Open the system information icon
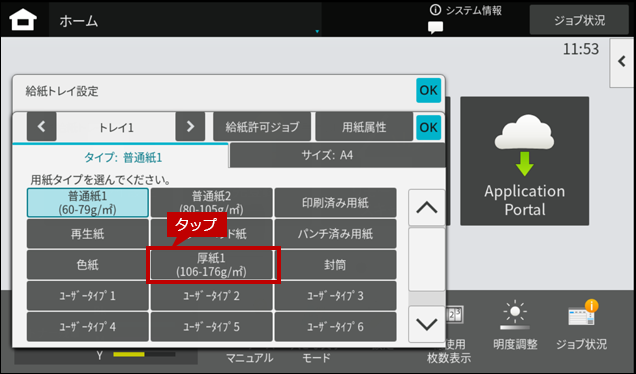This screenshot has height=374, width=636. (x=435, y=10)
